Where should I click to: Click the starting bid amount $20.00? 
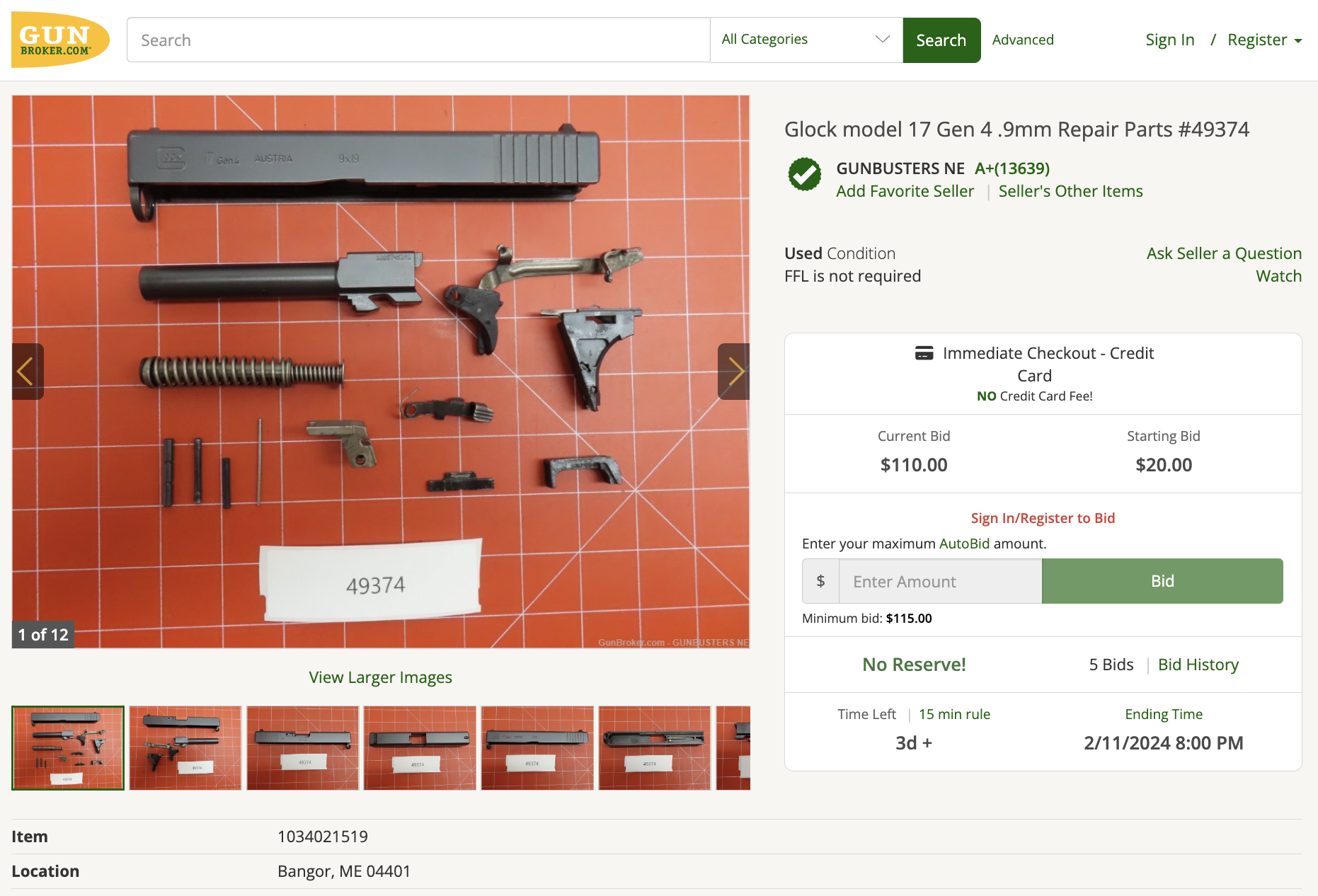[1164, 465]
